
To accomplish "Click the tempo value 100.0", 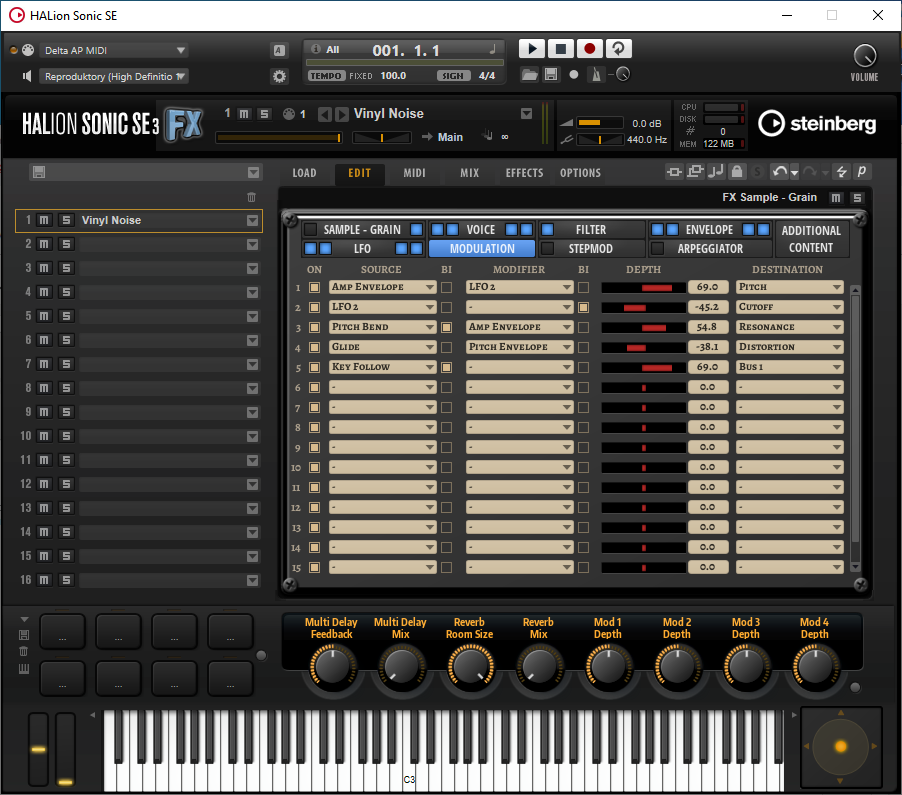I will tap(393, 75).
